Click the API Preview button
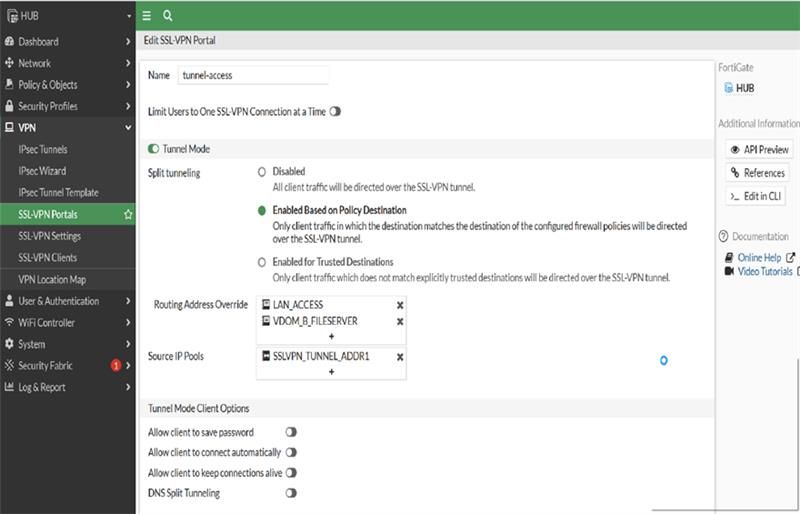 [x=759, y=150]
